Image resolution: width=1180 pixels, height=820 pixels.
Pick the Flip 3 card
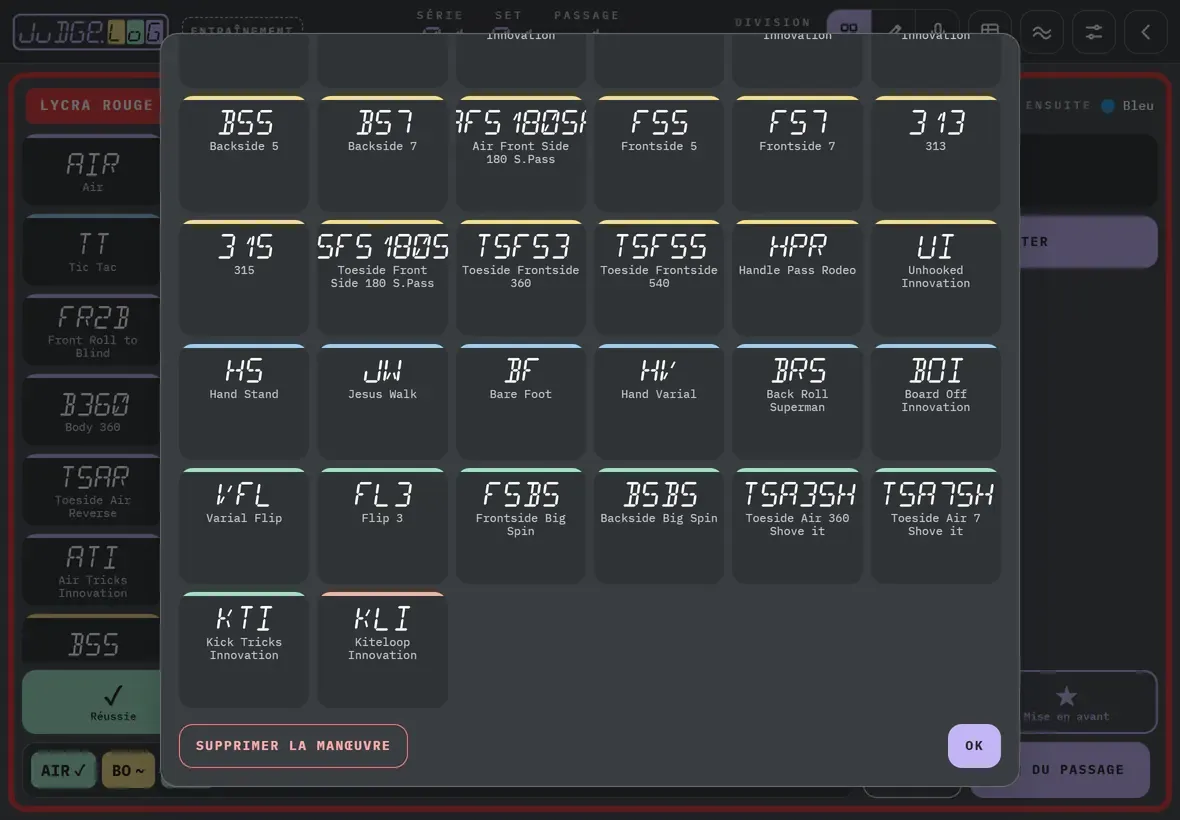pyautogui.click(x=382, y=526)
